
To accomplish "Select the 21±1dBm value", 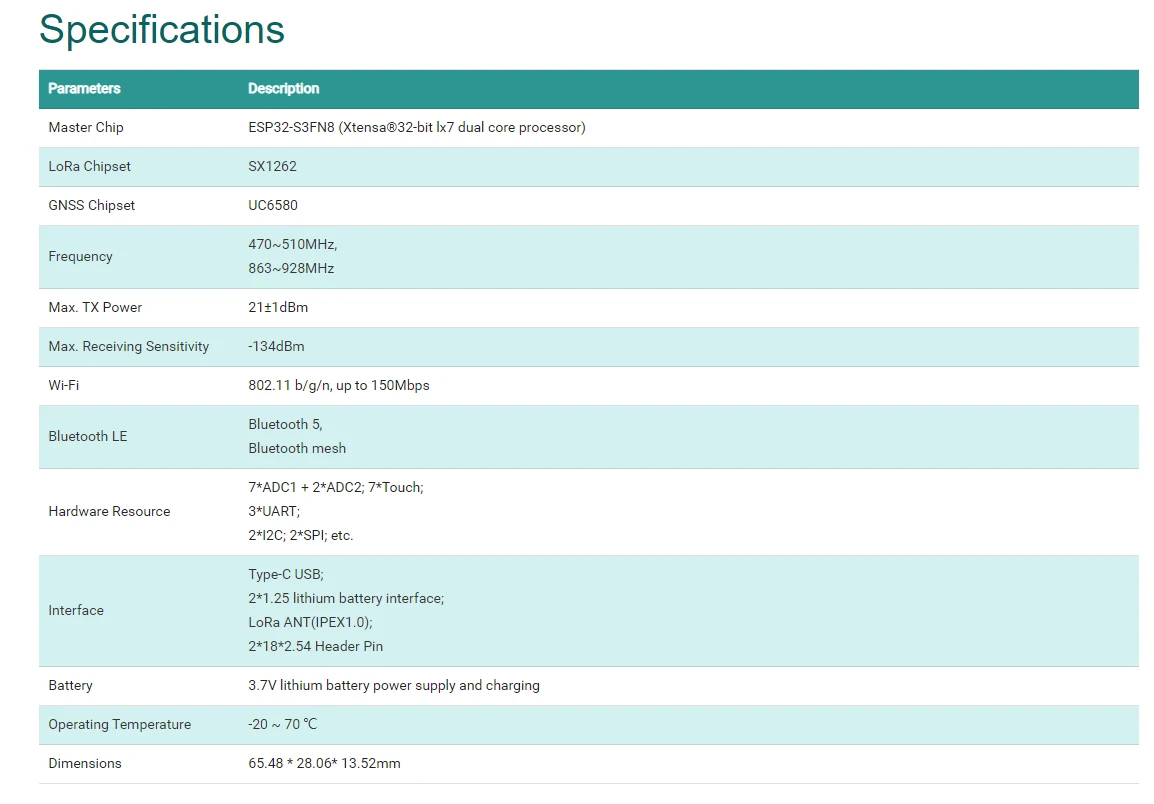I will 278,308.
